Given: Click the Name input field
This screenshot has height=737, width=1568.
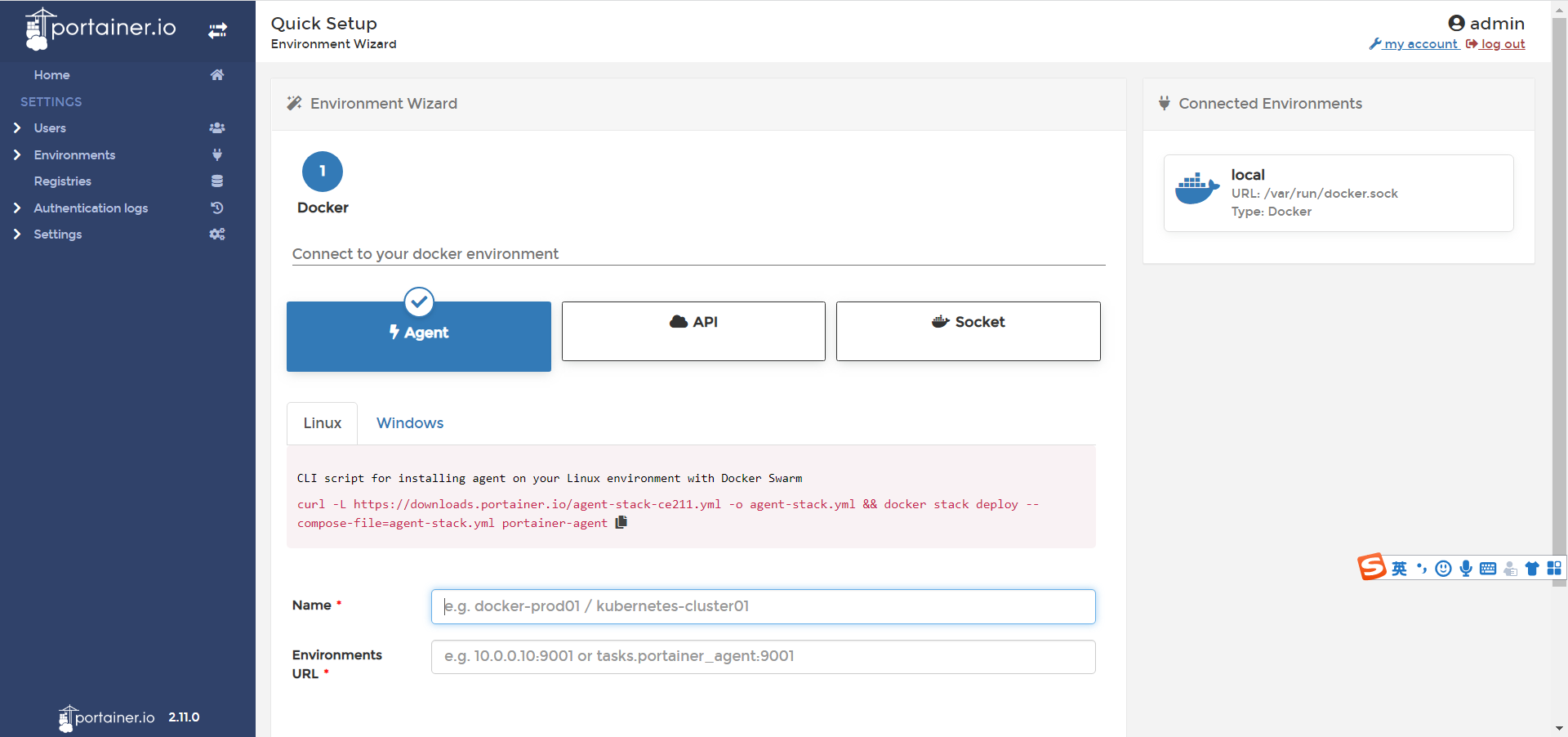Looking at the screenshot, I should (764, 607).
